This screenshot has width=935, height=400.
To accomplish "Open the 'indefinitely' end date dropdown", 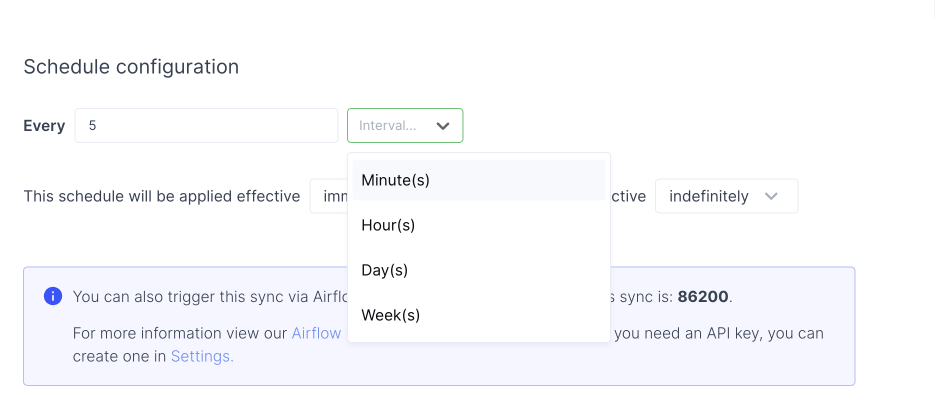I will click(x=726, y=196).
